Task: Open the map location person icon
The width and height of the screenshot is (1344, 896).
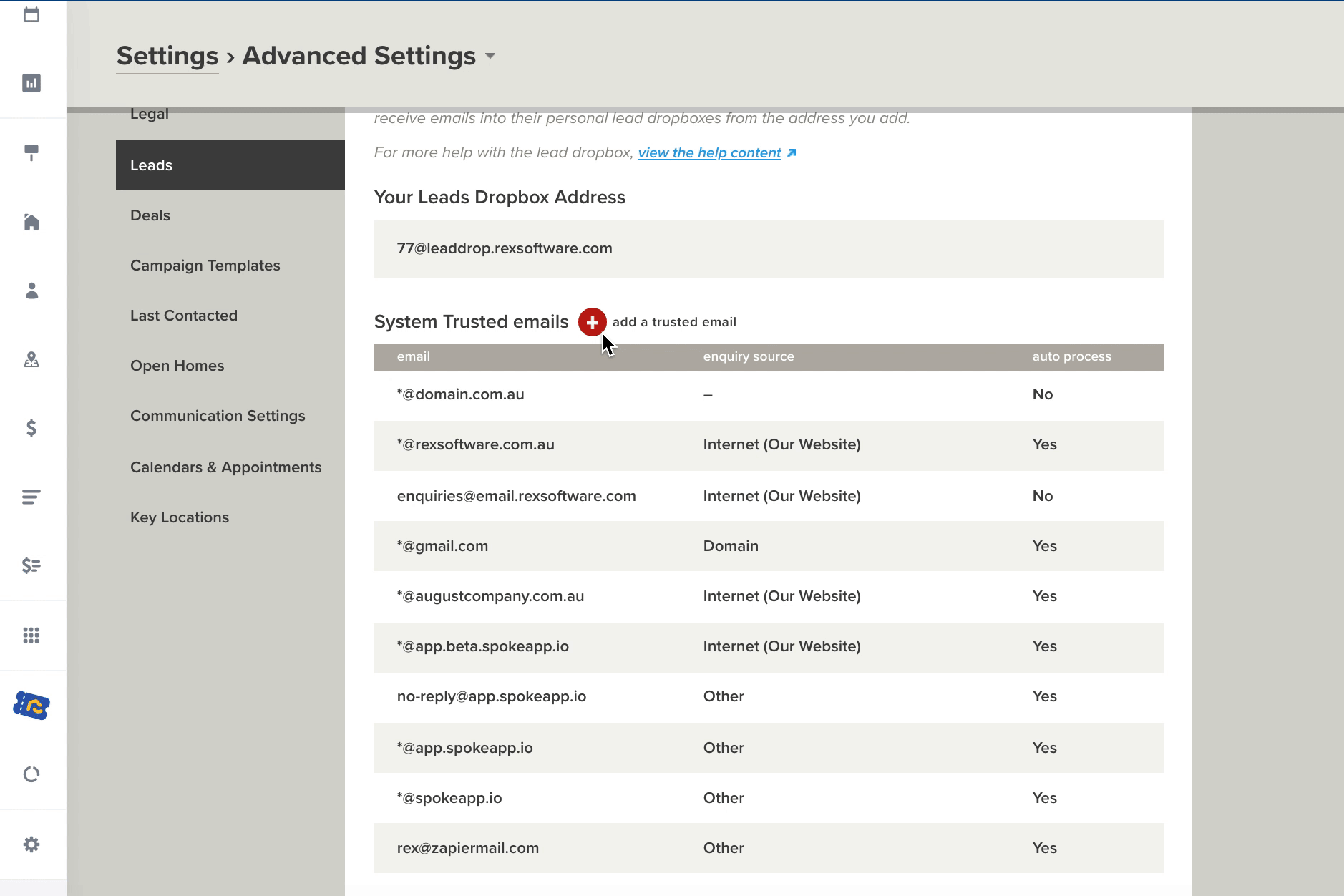Action: [x=31, y=359]
